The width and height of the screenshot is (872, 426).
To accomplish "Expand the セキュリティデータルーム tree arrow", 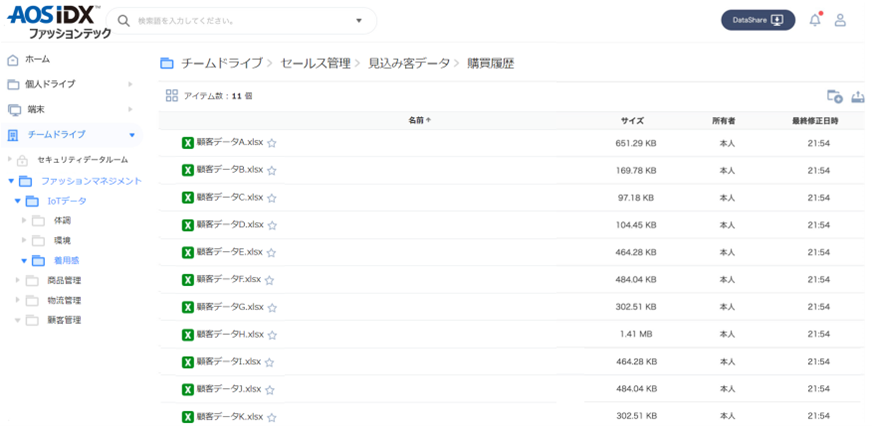I will pyautogui.click(x=9, y=160).
